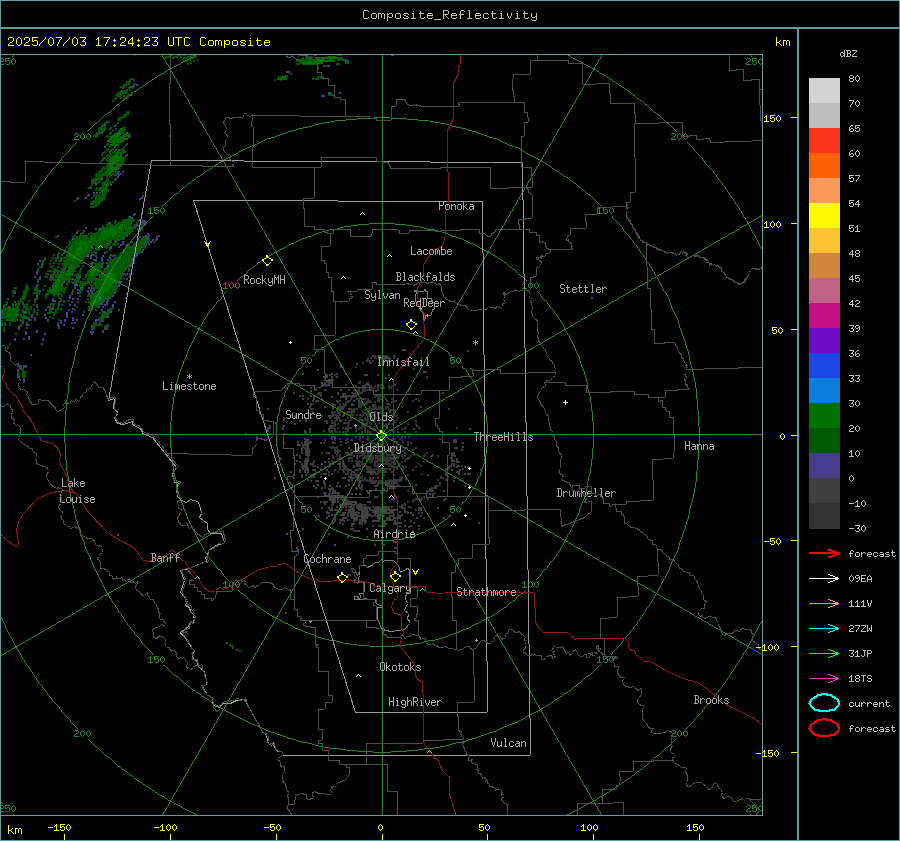The image size is (900, 841).
Task: Click the yellow diamond marker below Cochrane
Action: 342,577
